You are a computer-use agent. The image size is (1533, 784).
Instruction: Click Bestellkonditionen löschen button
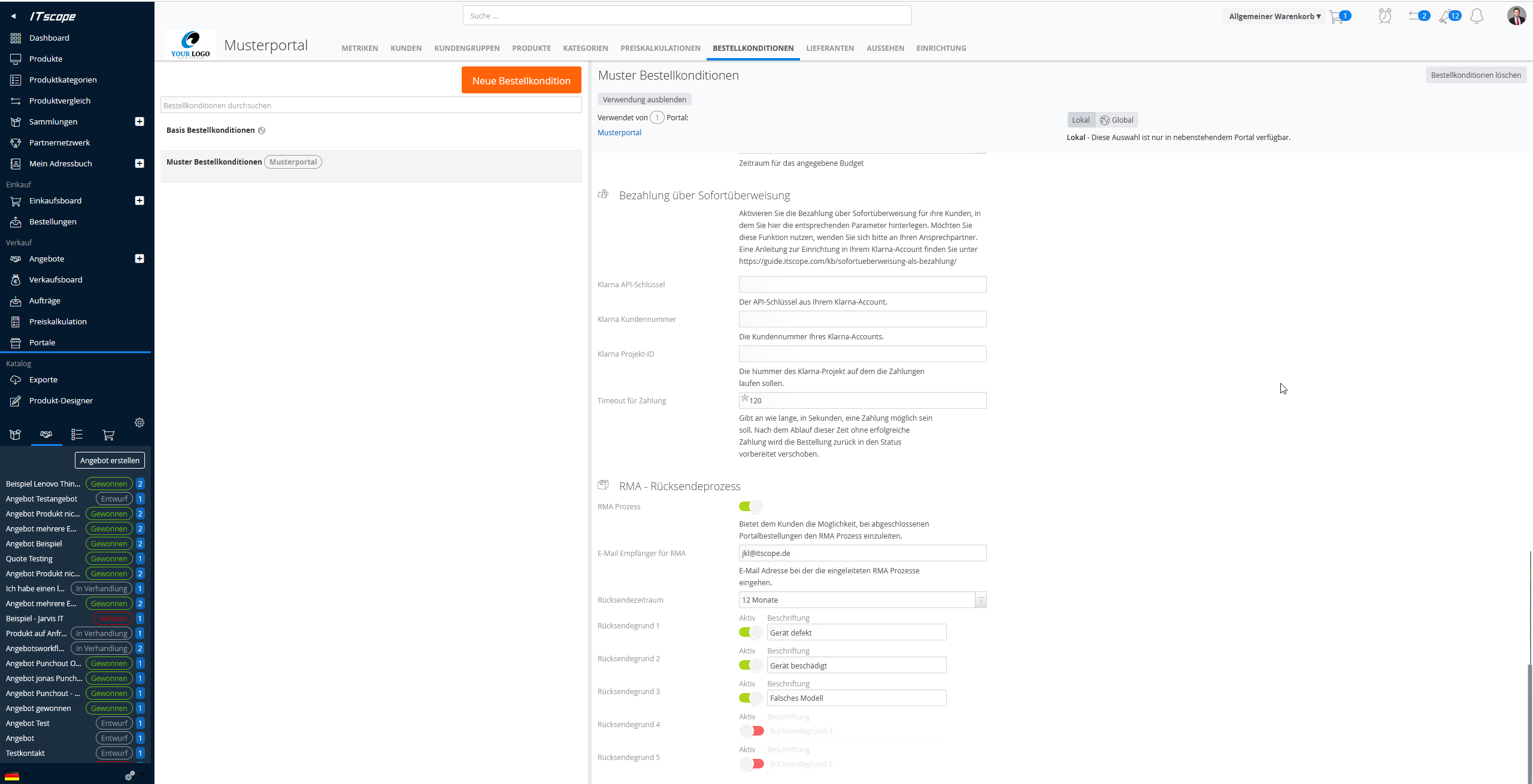pyautogui.click(x=1476, y=75)
